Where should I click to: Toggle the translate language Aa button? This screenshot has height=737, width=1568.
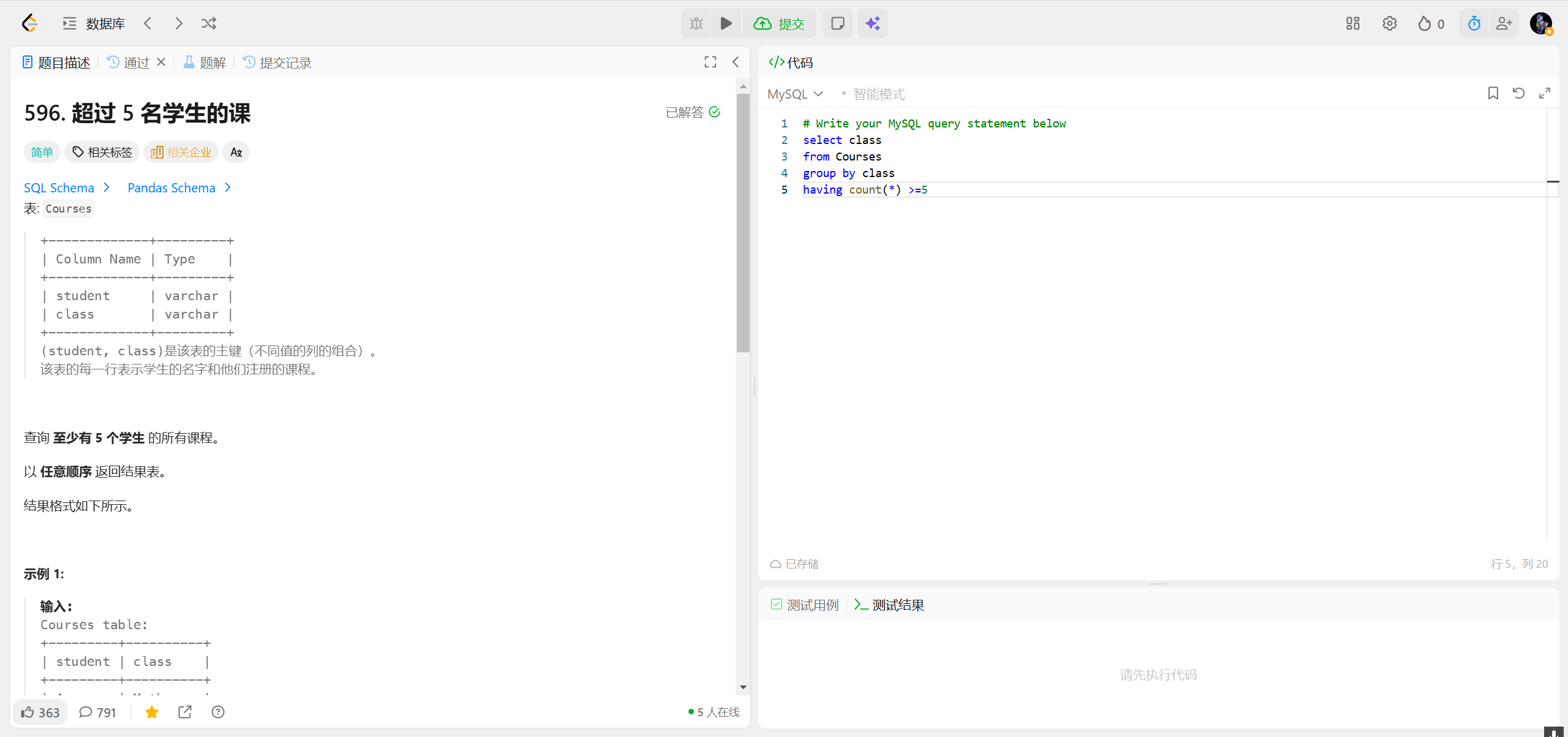pyautogui.click(x=236, y=152)
